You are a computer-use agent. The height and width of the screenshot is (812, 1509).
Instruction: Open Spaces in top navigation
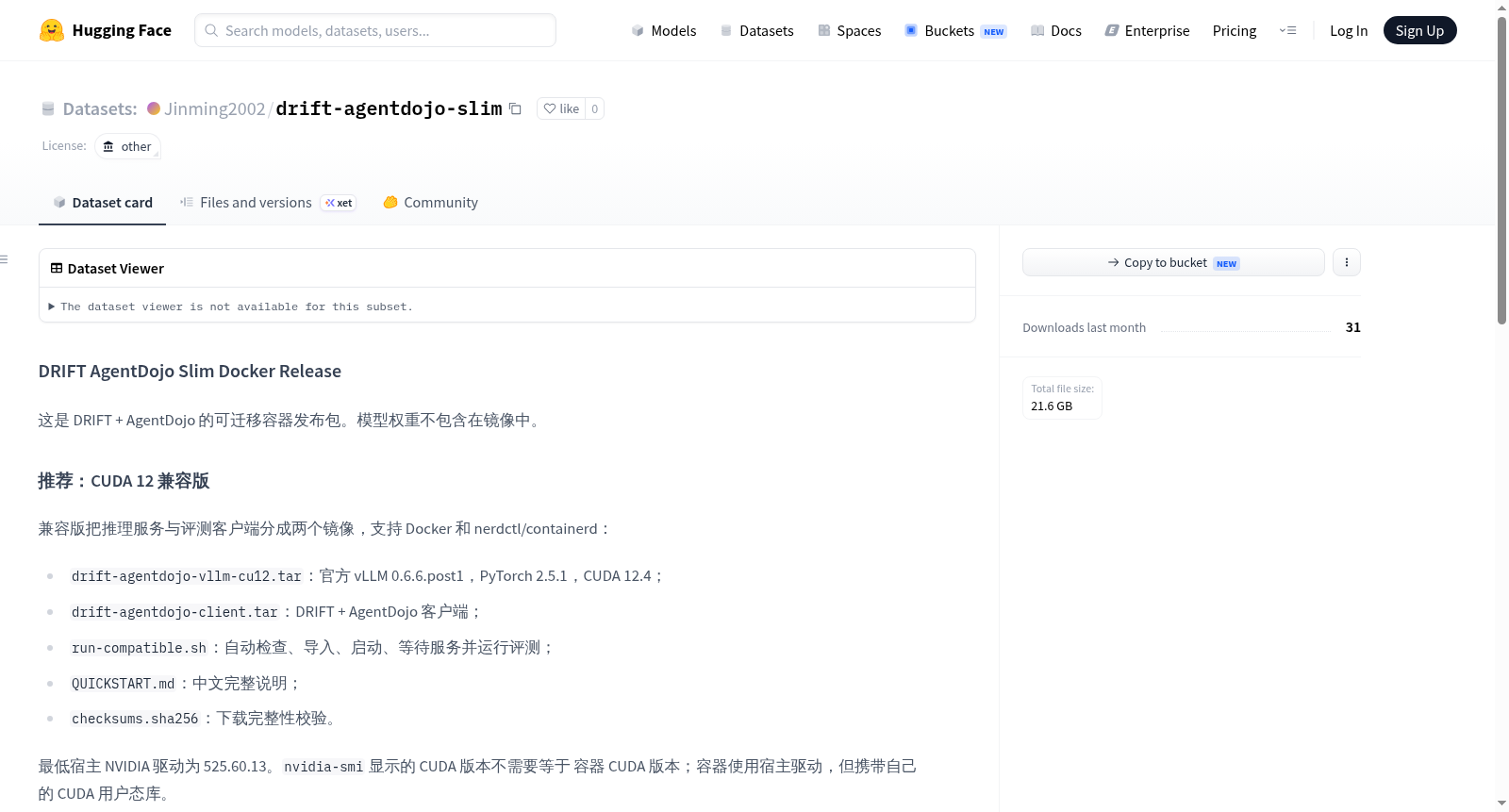tap(850, 31)
